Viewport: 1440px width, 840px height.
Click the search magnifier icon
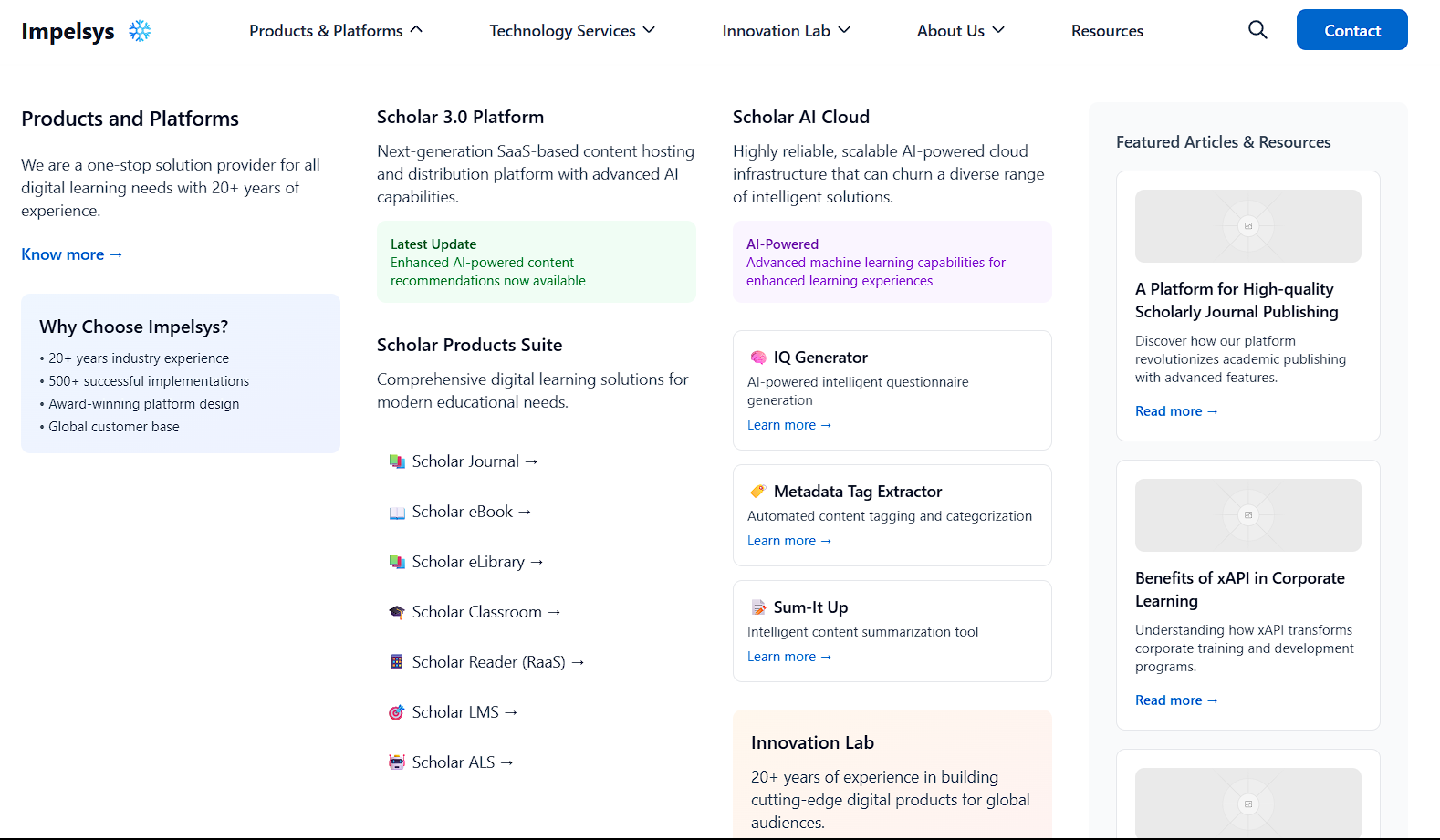pos(1257,30)
